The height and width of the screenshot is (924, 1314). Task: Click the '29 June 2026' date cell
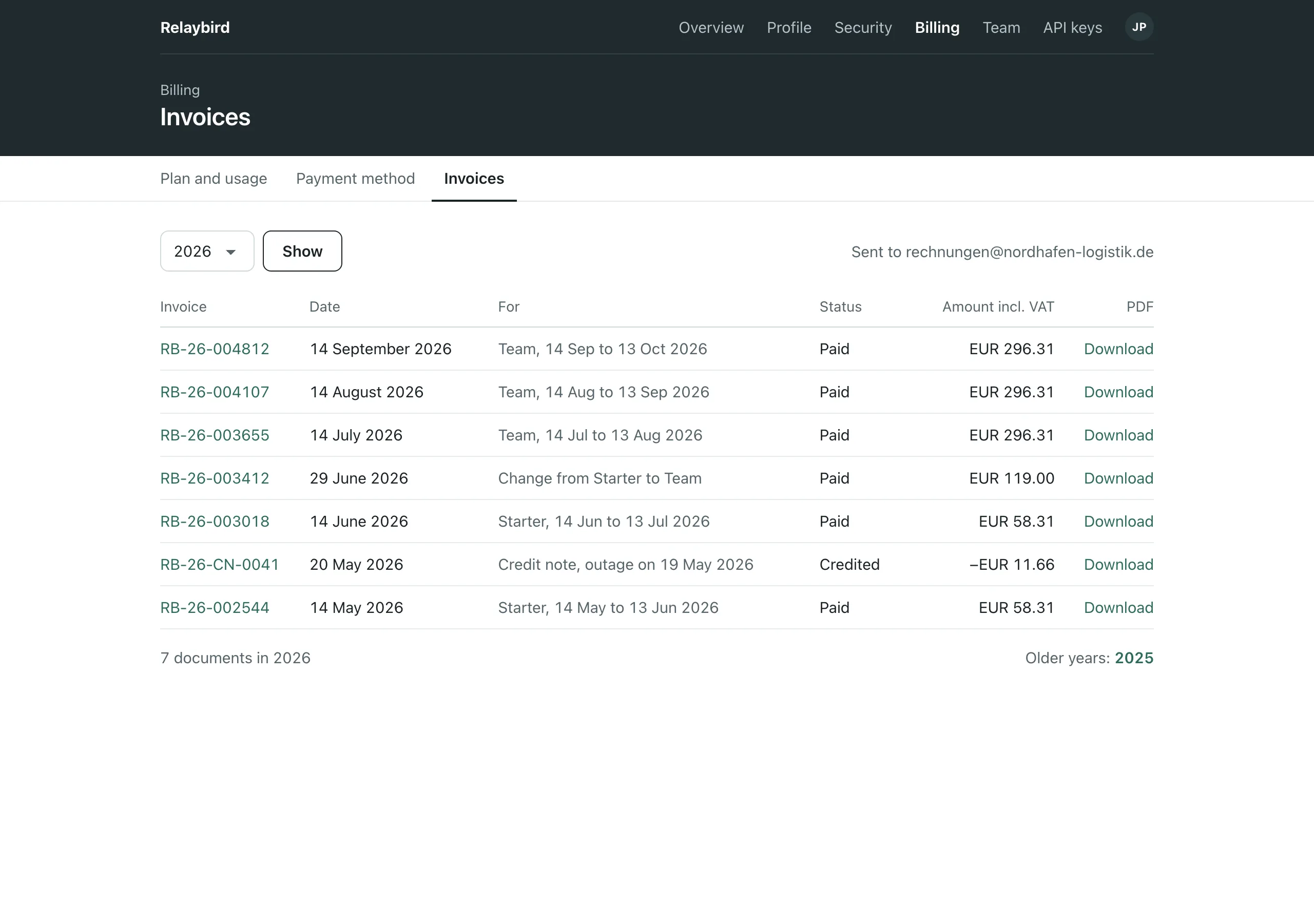[359, 478]
